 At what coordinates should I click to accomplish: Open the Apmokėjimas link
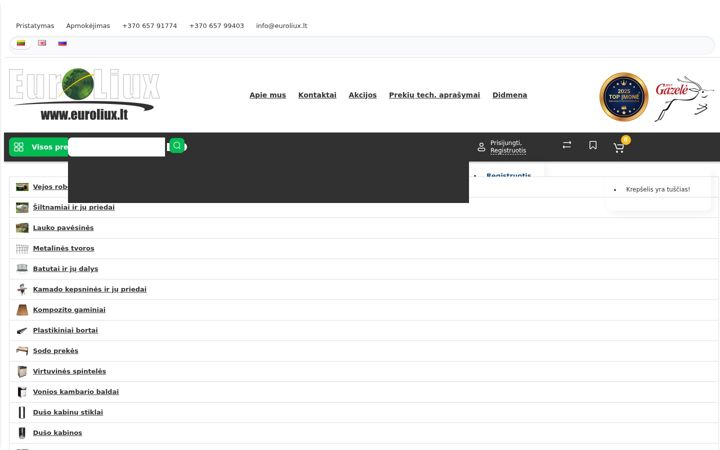pyautogui.click(x=88, y=26)
